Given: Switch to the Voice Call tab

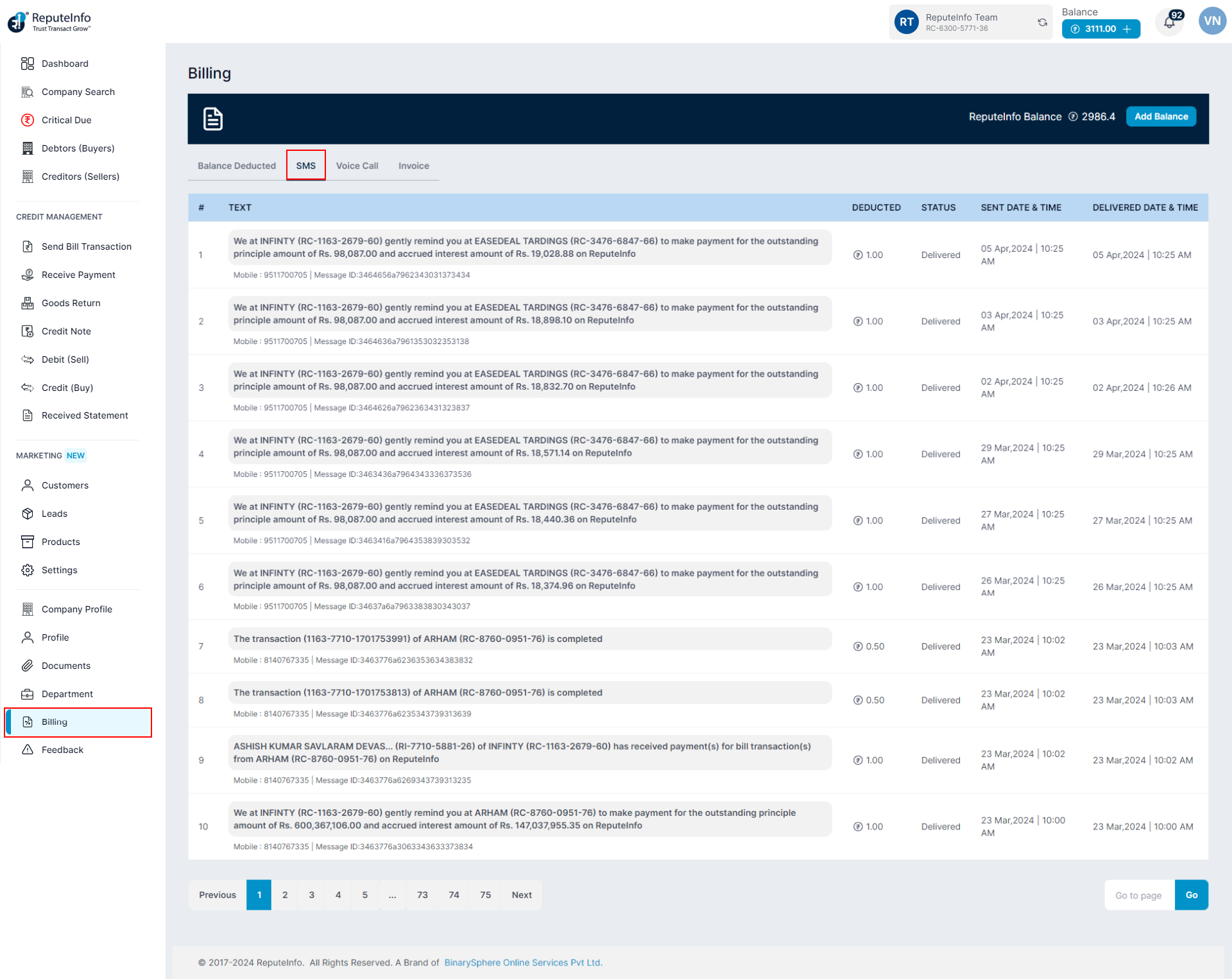Looking at the screenshot, I should click(357, 166).
